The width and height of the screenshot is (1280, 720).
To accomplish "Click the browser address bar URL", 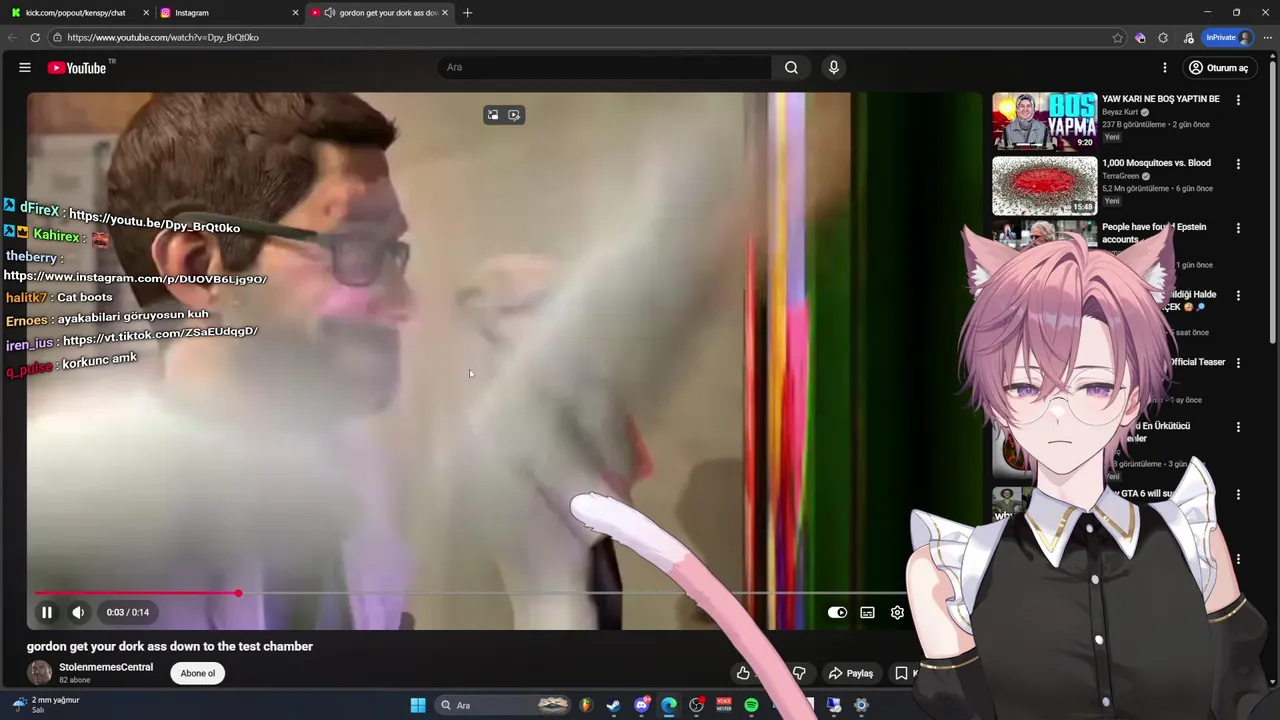I will (163, 37).
